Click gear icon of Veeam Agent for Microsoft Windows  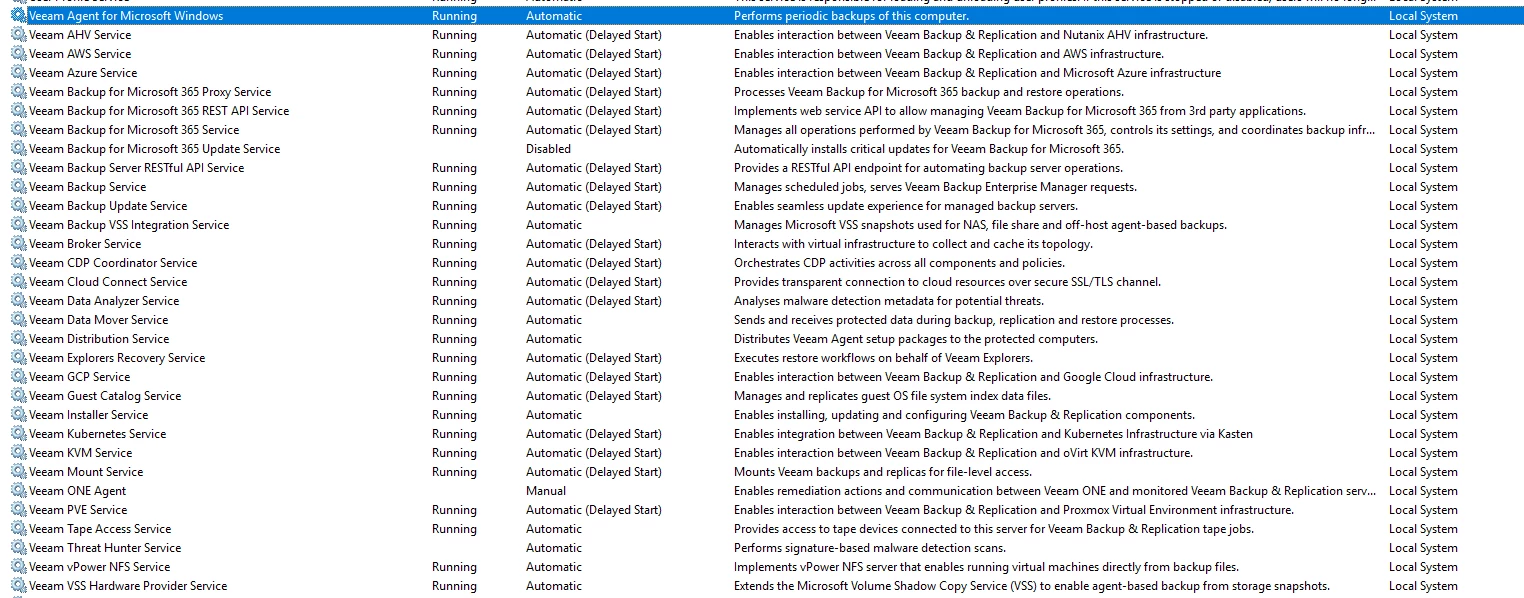coord(19,16)
